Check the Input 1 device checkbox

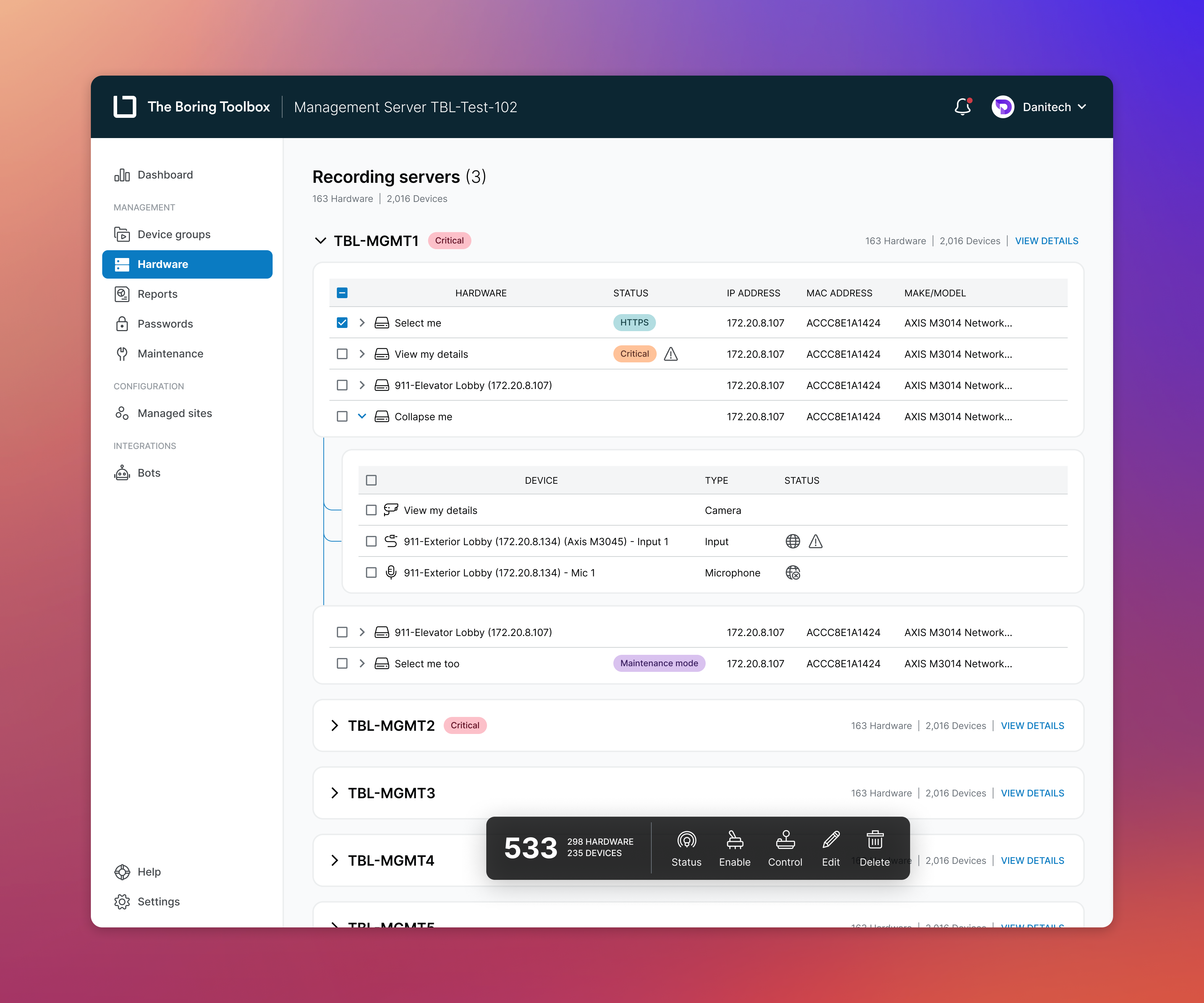(371, 542)
